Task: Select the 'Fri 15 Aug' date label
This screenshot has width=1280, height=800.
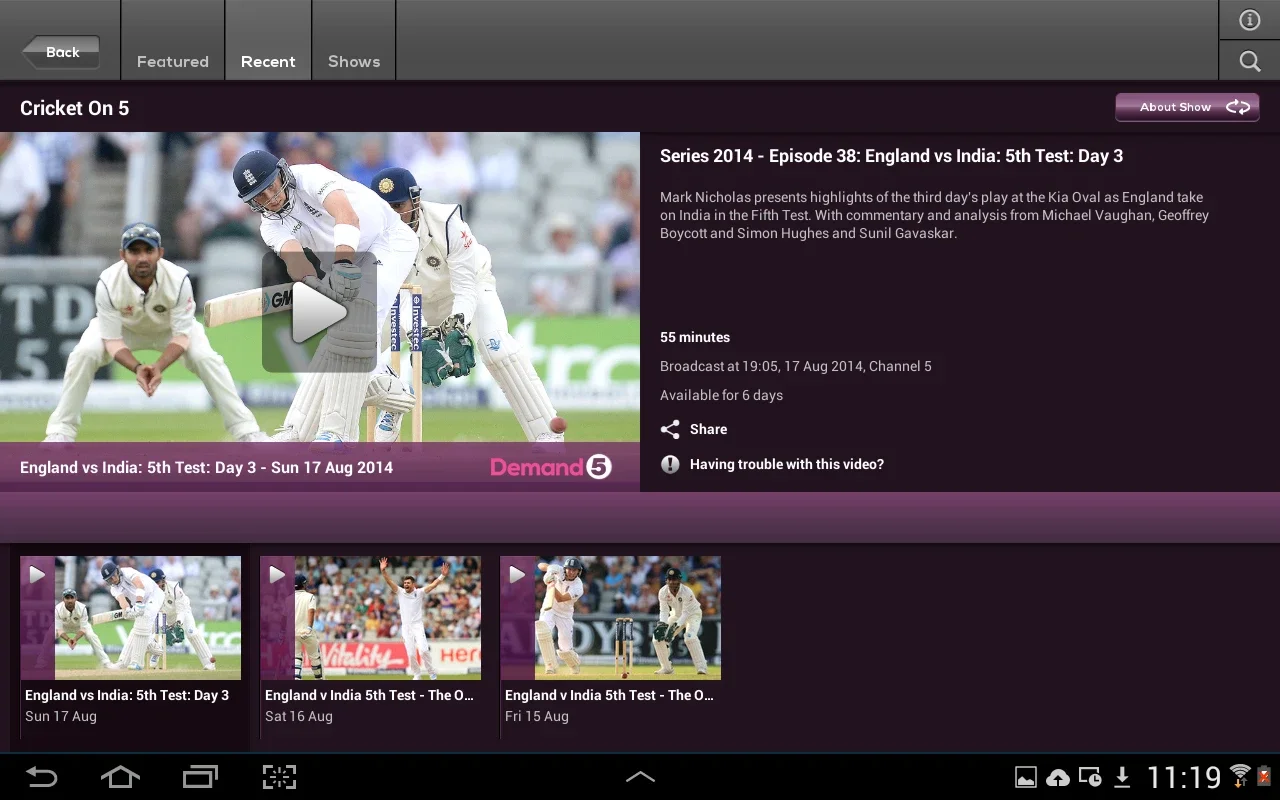Action: tap(537, 716)
